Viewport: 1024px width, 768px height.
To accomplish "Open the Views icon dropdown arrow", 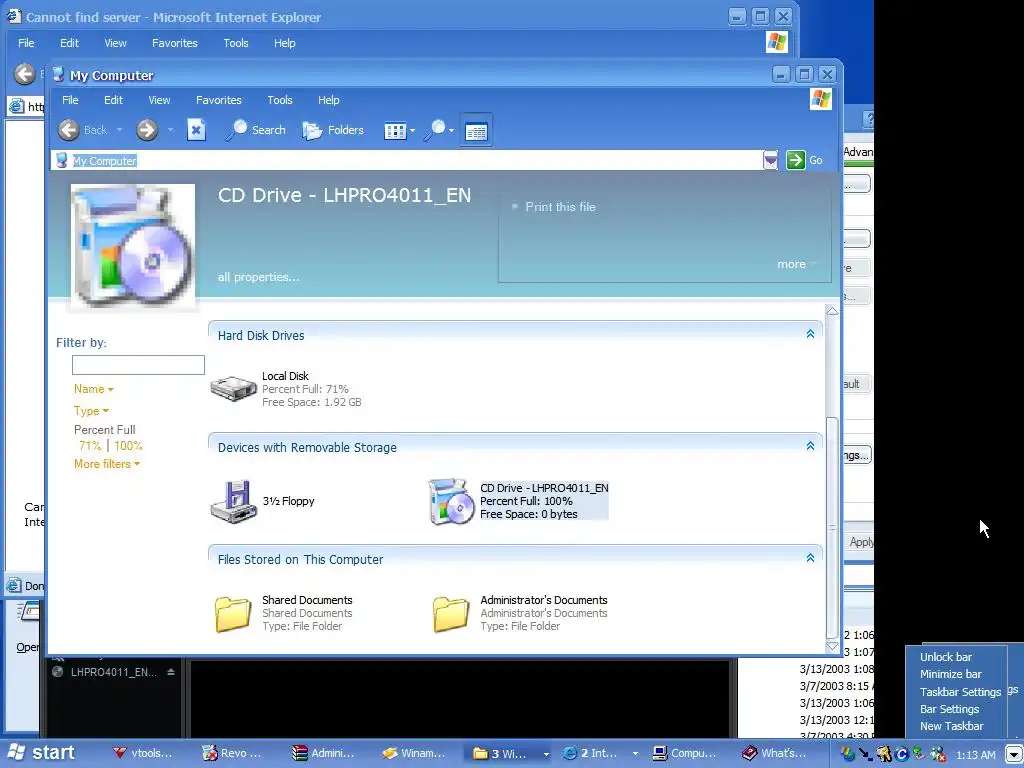I will click(412, 131).
